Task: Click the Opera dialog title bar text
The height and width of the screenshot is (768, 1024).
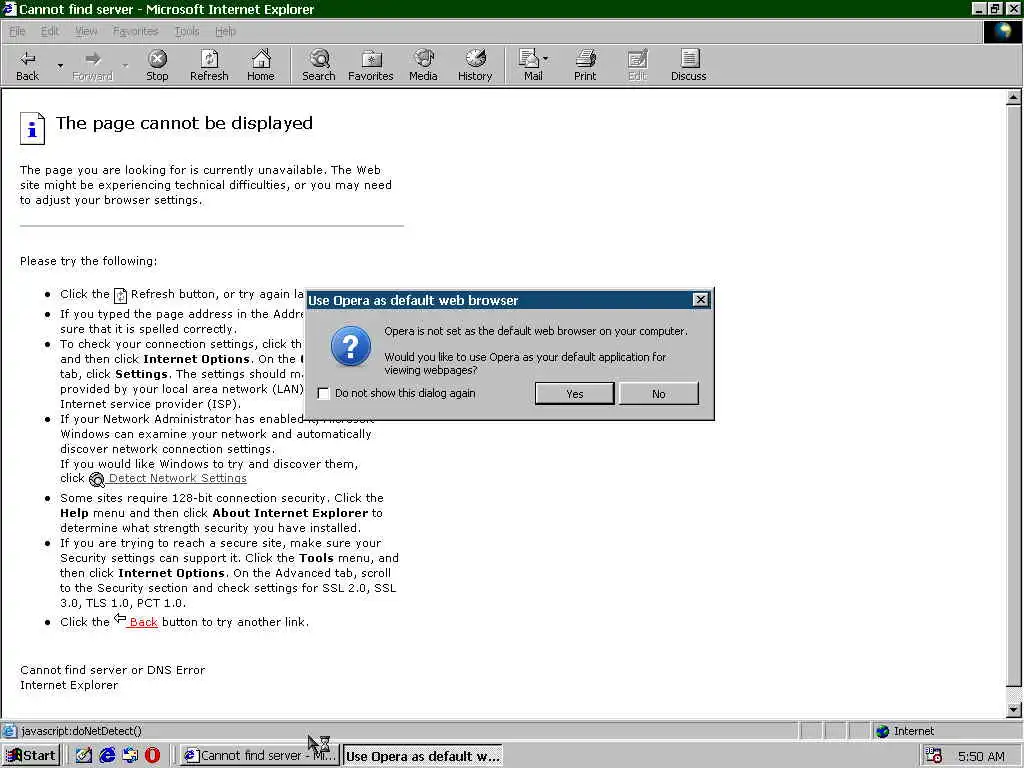Action: (x=413, y=300)
